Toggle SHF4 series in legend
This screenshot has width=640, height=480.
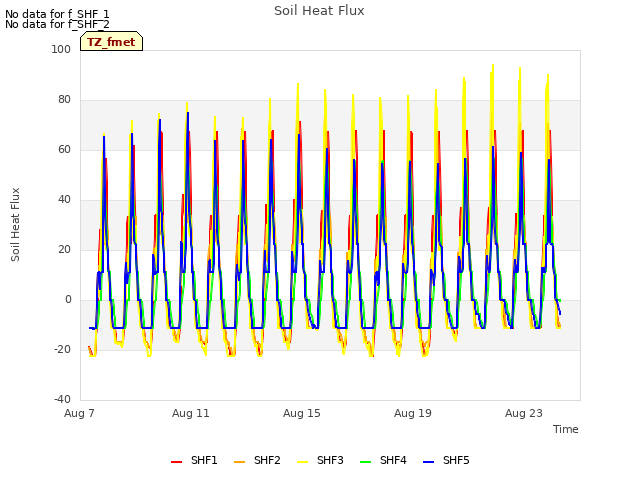(x=383, y=460)
